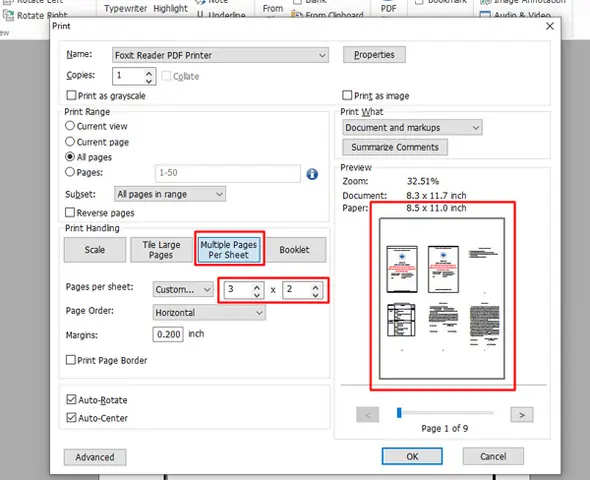Click Summarize Comments button
The image size is (590, 480).
[395, 147]
